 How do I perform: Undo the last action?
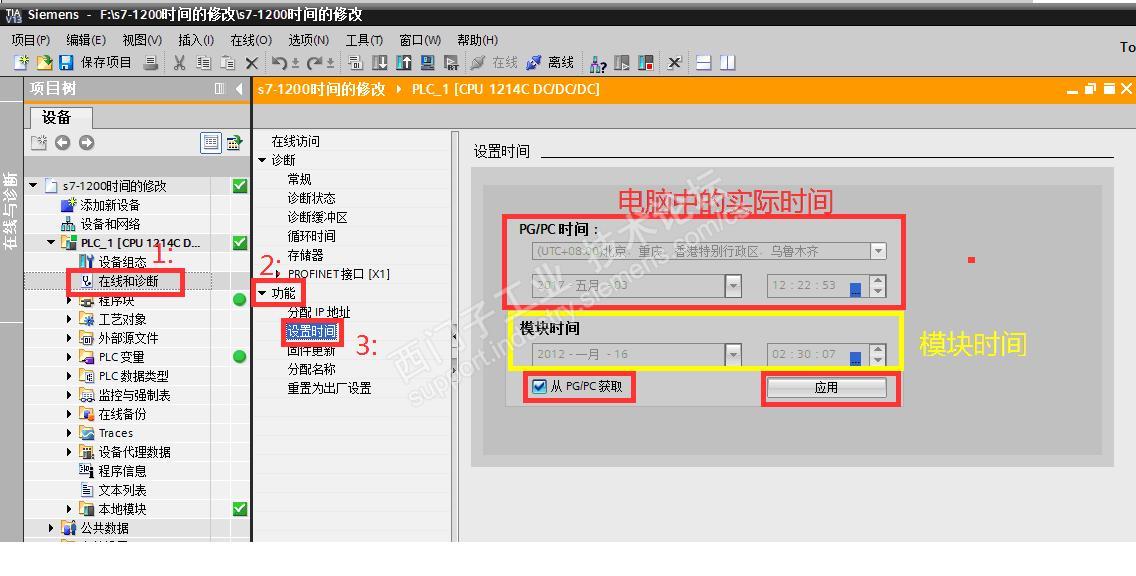pos(280,63)
